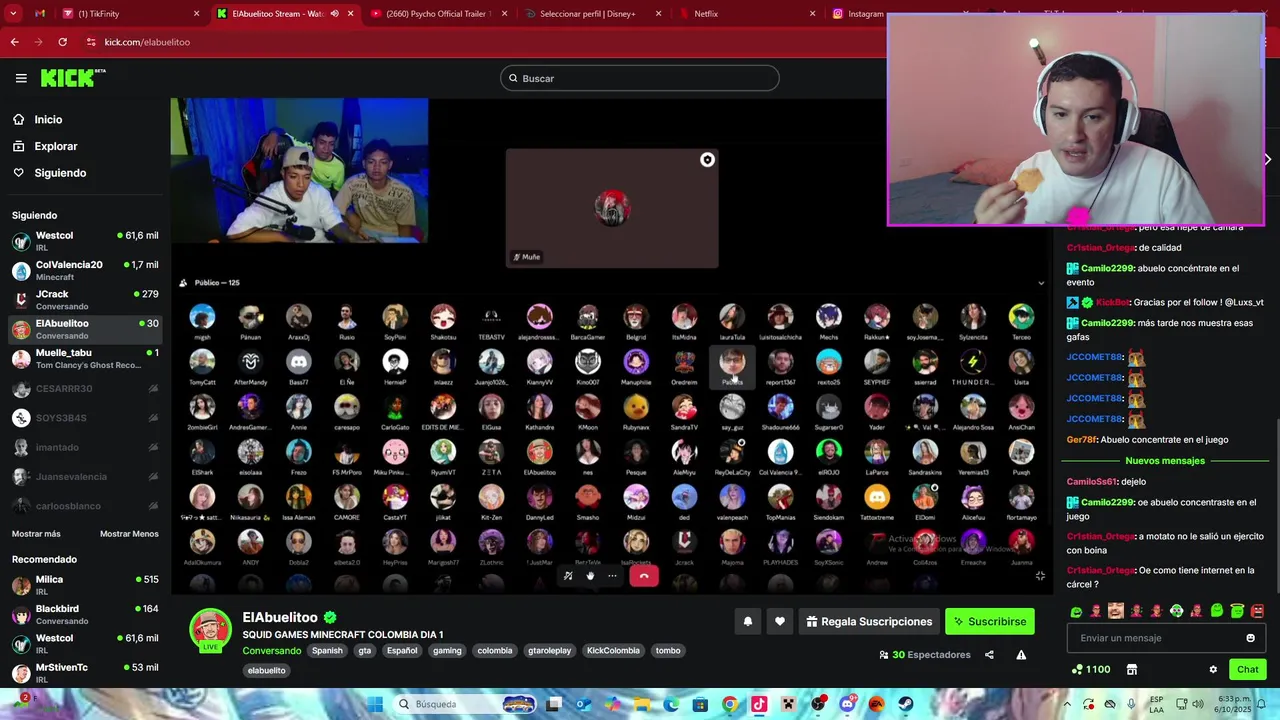1280x720 pixels.
Task: Go to Inicio in sidebar
Action: click(x=48, y=119)
